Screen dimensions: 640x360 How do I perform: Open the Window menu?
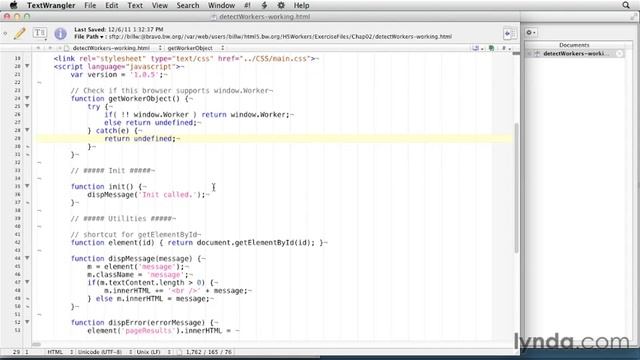221,5
